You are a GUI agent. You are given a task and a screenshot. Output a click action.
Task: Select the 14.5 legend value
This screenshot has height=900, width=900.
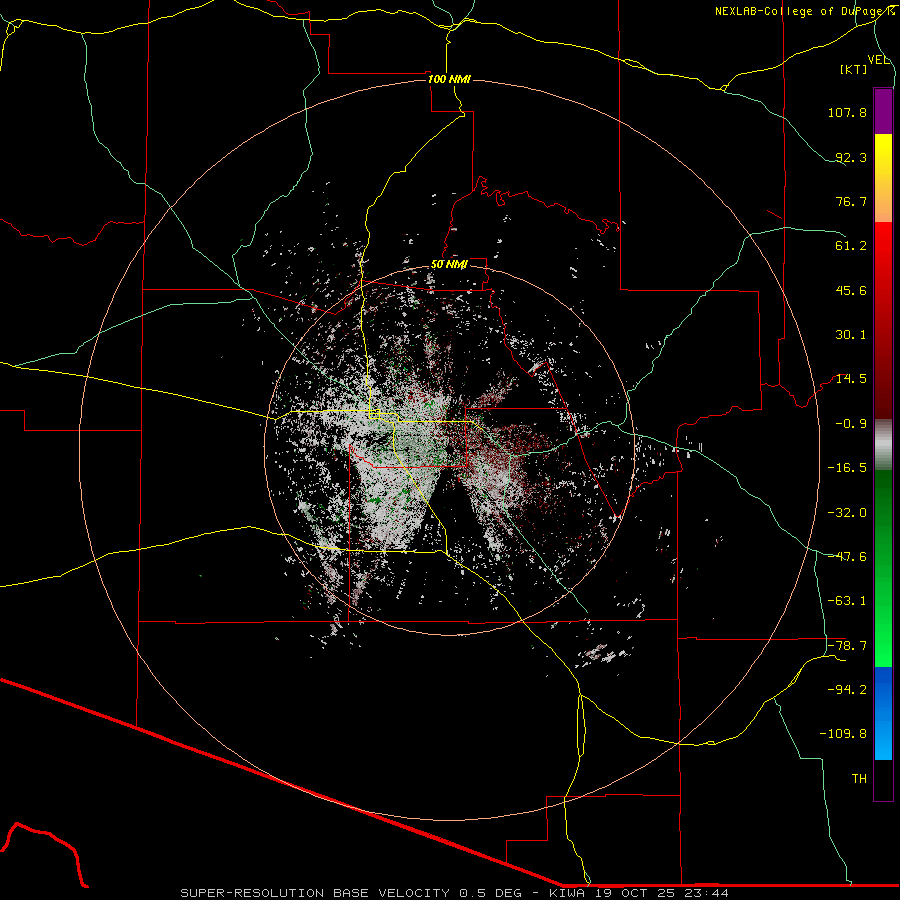851,379
